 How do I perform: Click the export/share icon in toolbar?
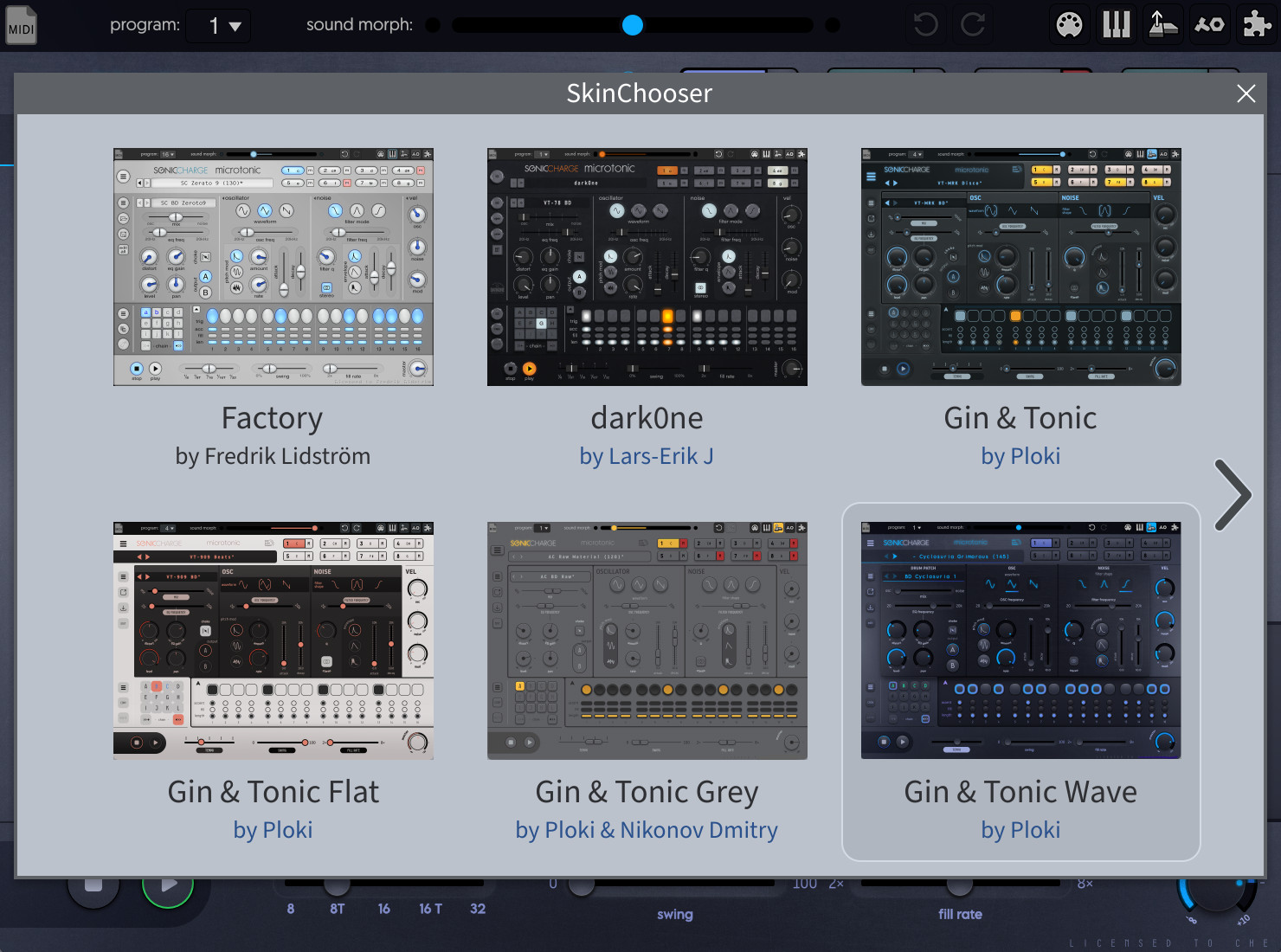point(1162,24)
